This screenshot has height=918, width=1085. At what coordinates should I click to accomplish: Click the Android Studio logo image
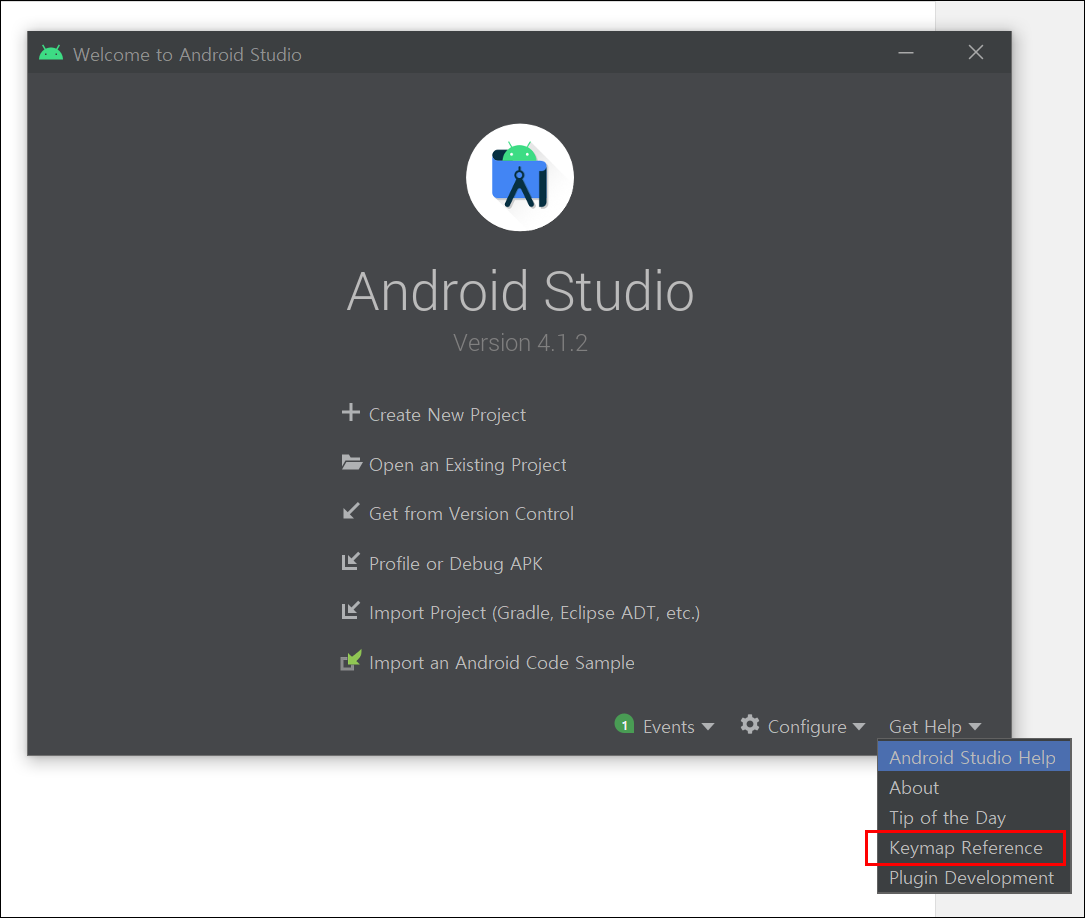(x=520, y=177)
